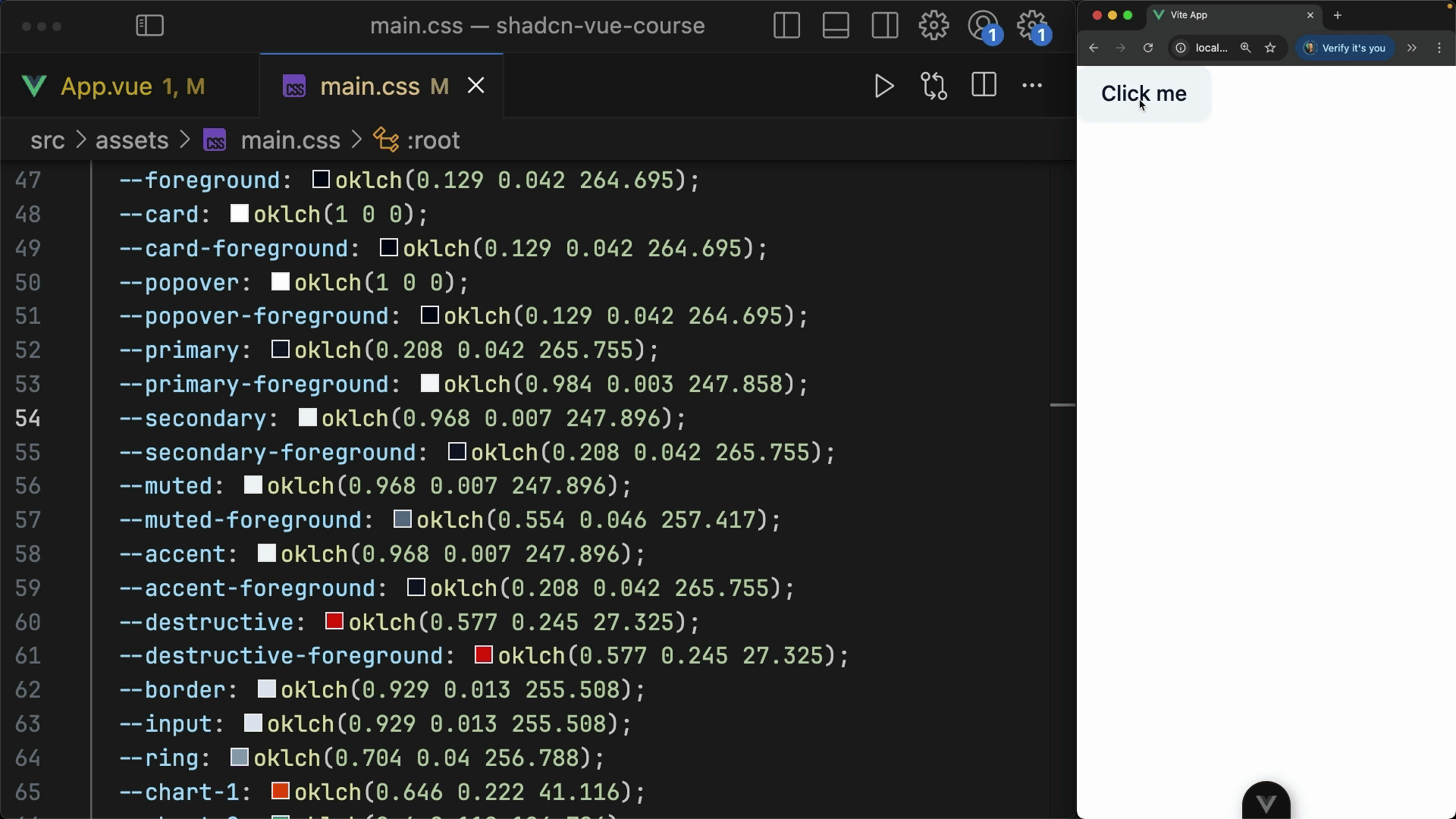
Task: Click the editor minimap scrollbar marker
Action: [1062, 405]
